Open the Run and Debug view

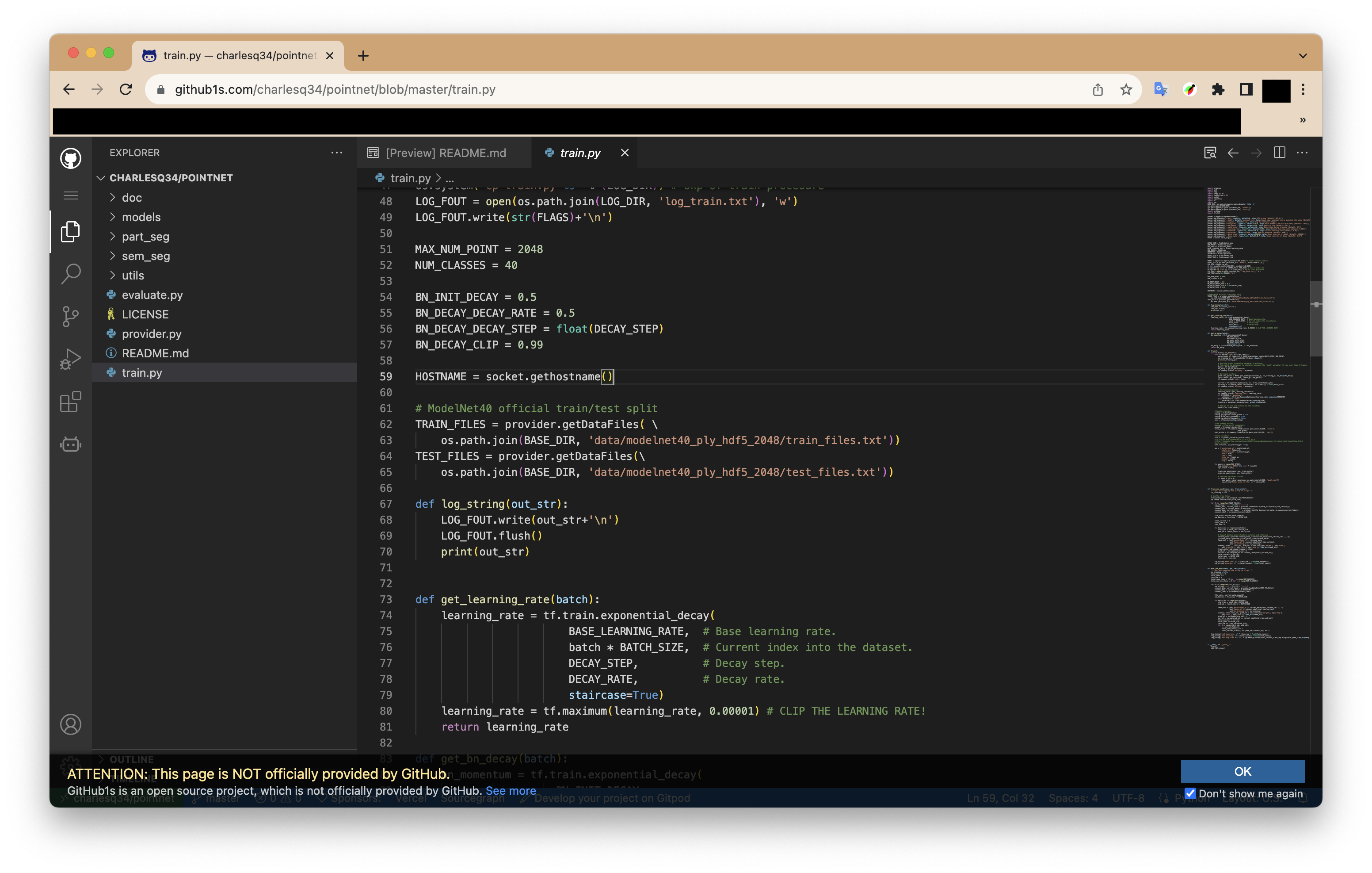pyautogui.click(x=71, y=359)
